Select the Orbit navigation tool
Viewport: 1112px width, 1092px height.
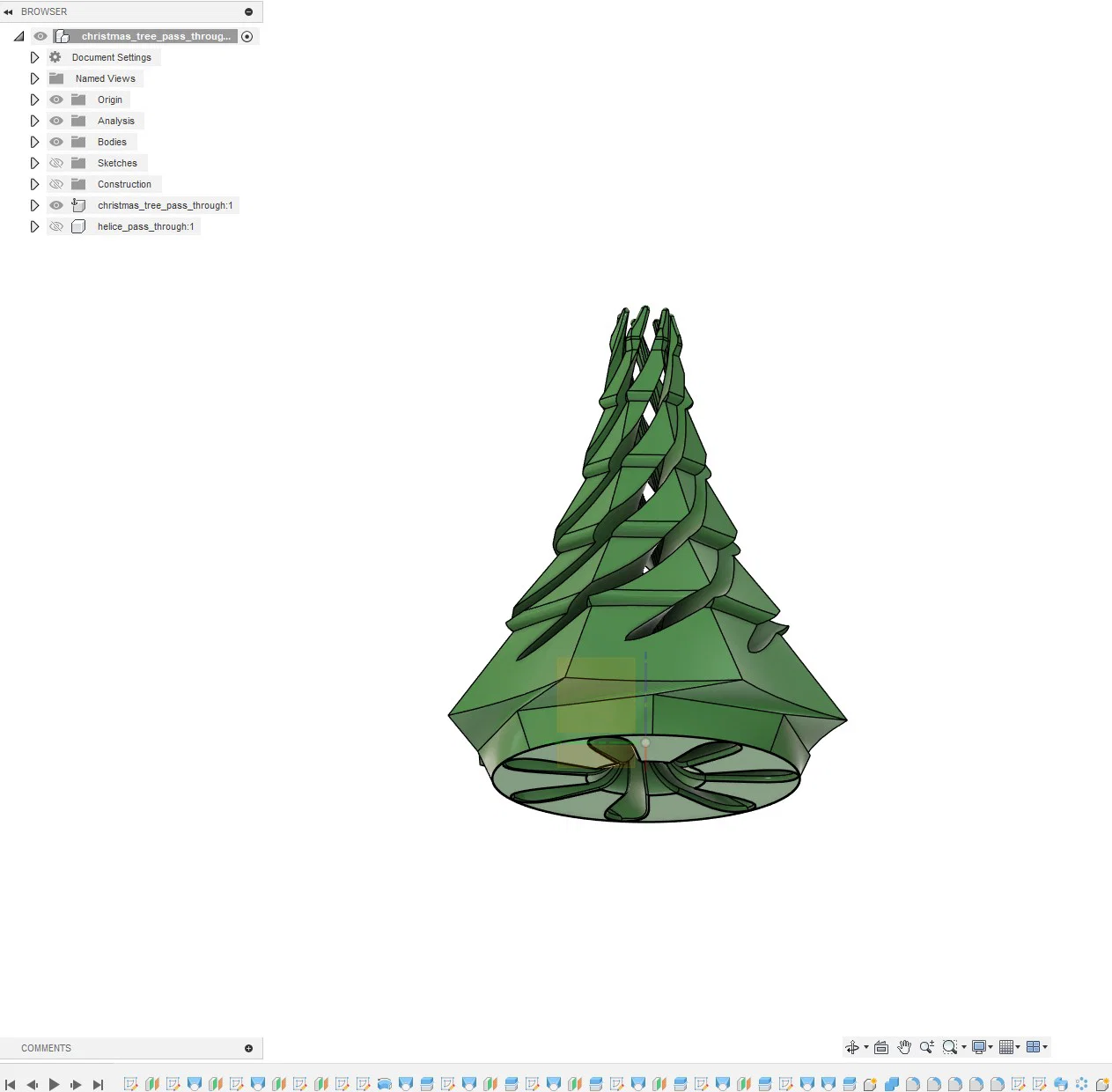(851, 1047)
